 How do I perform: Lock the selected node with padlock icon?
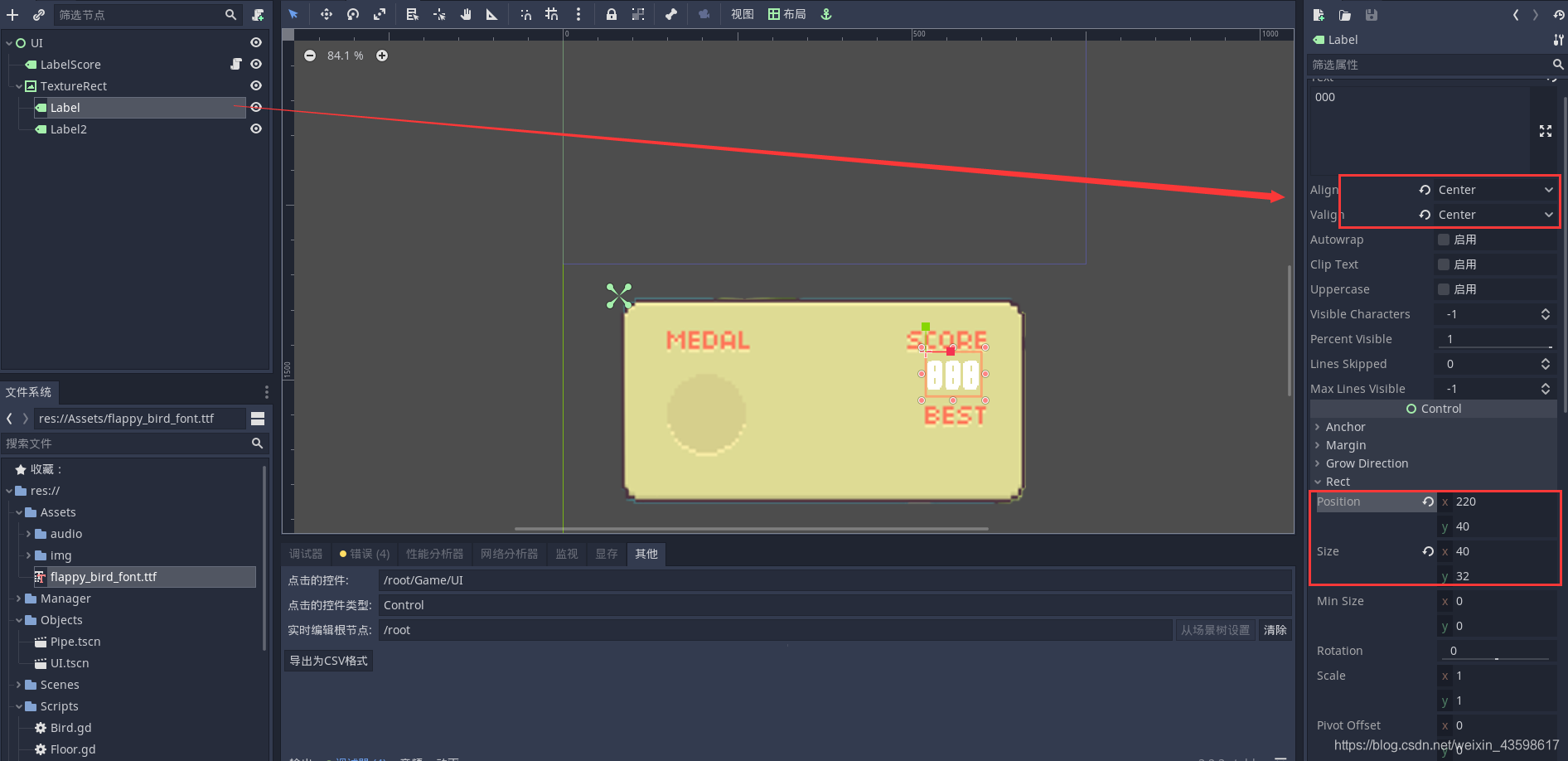(x=611, y=14)
